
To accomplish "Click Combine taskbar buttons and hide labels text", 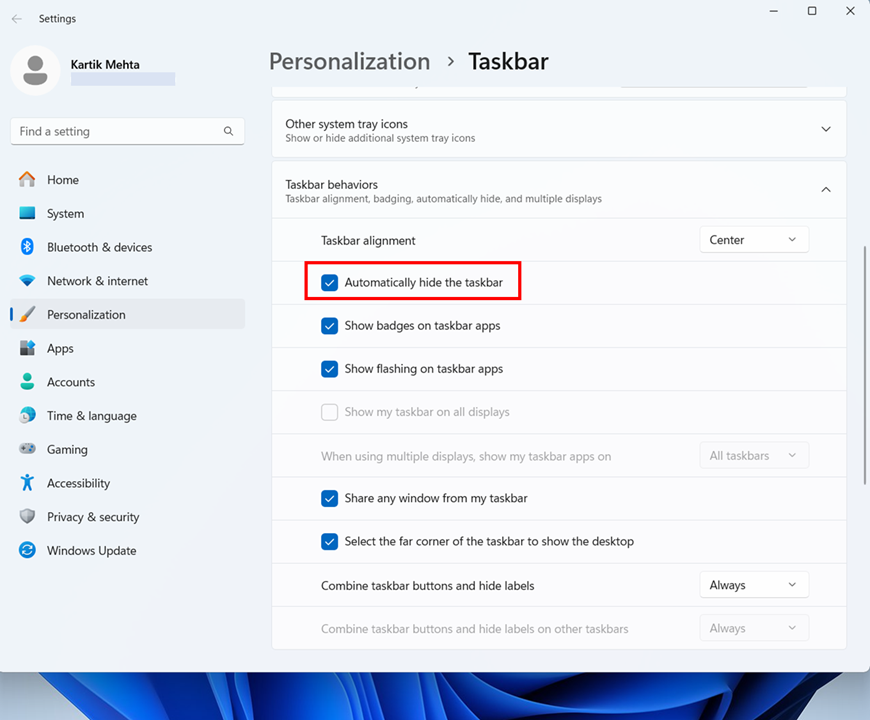I will 427,586.
